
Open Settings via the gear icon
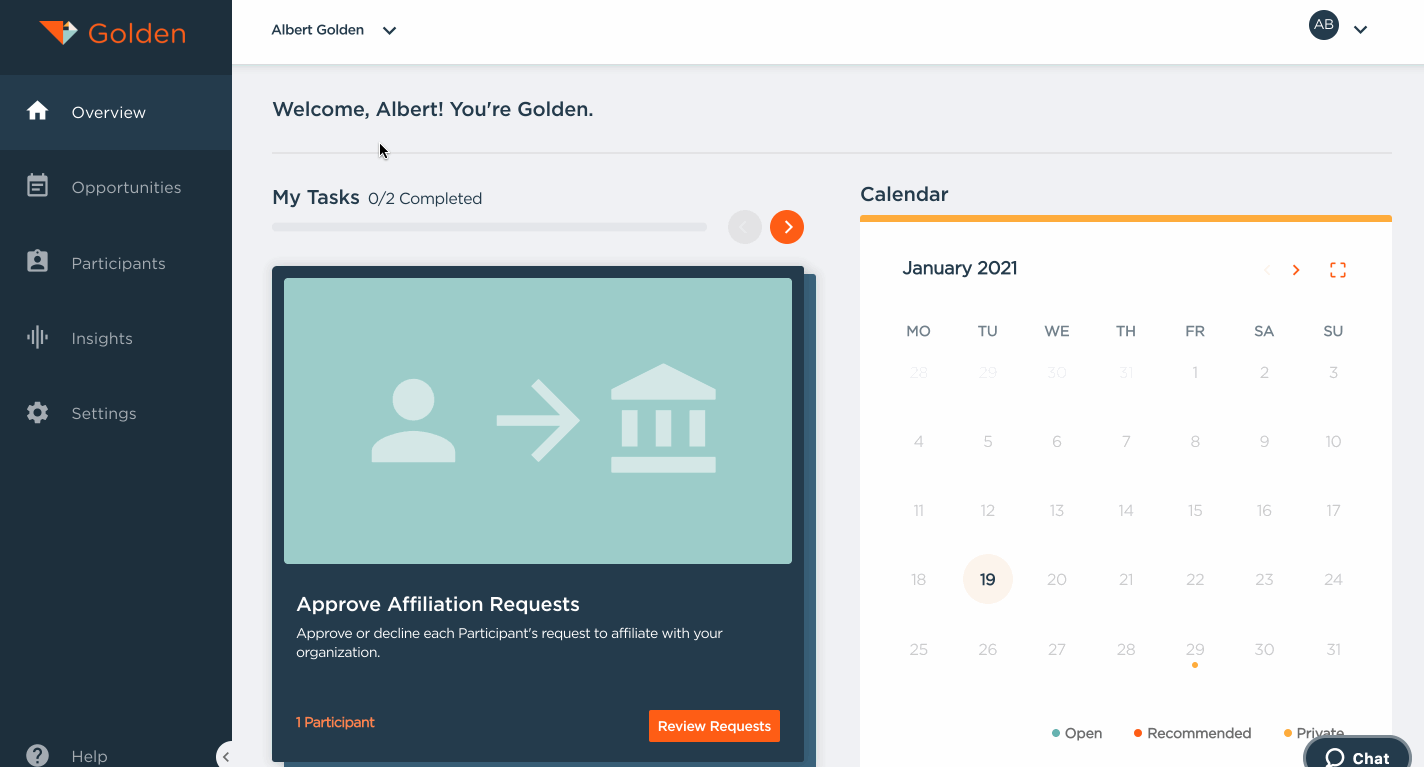tap(38, 413)
